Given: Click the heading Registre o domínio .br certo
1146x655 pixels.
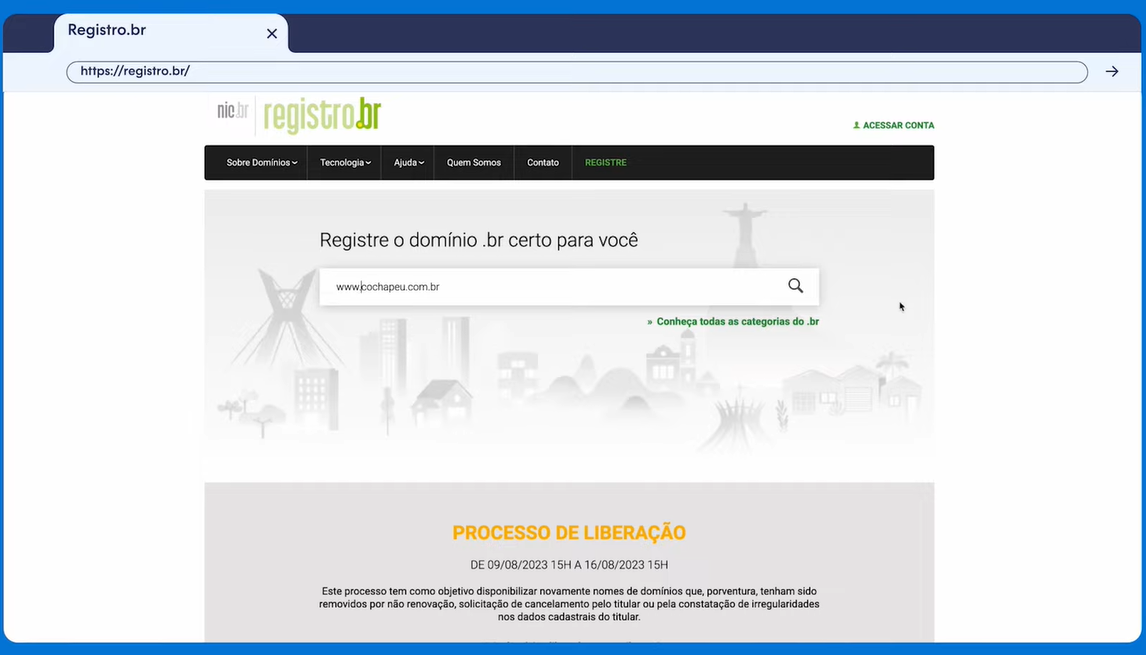Looking at the screenshot, I should pos(479,240).
